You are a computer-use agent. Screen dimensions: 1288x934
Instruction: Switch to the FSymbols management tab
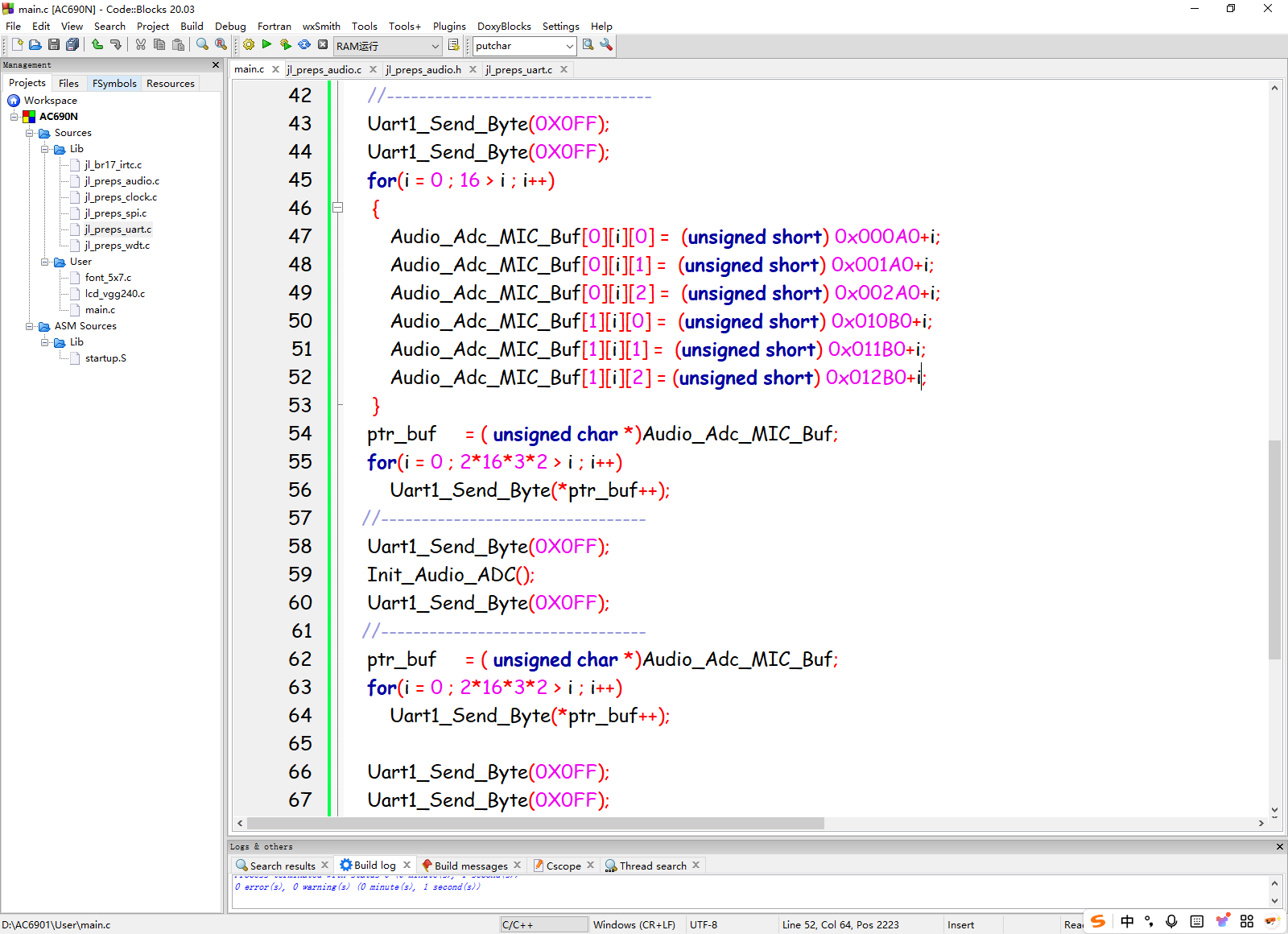(114, 83)
